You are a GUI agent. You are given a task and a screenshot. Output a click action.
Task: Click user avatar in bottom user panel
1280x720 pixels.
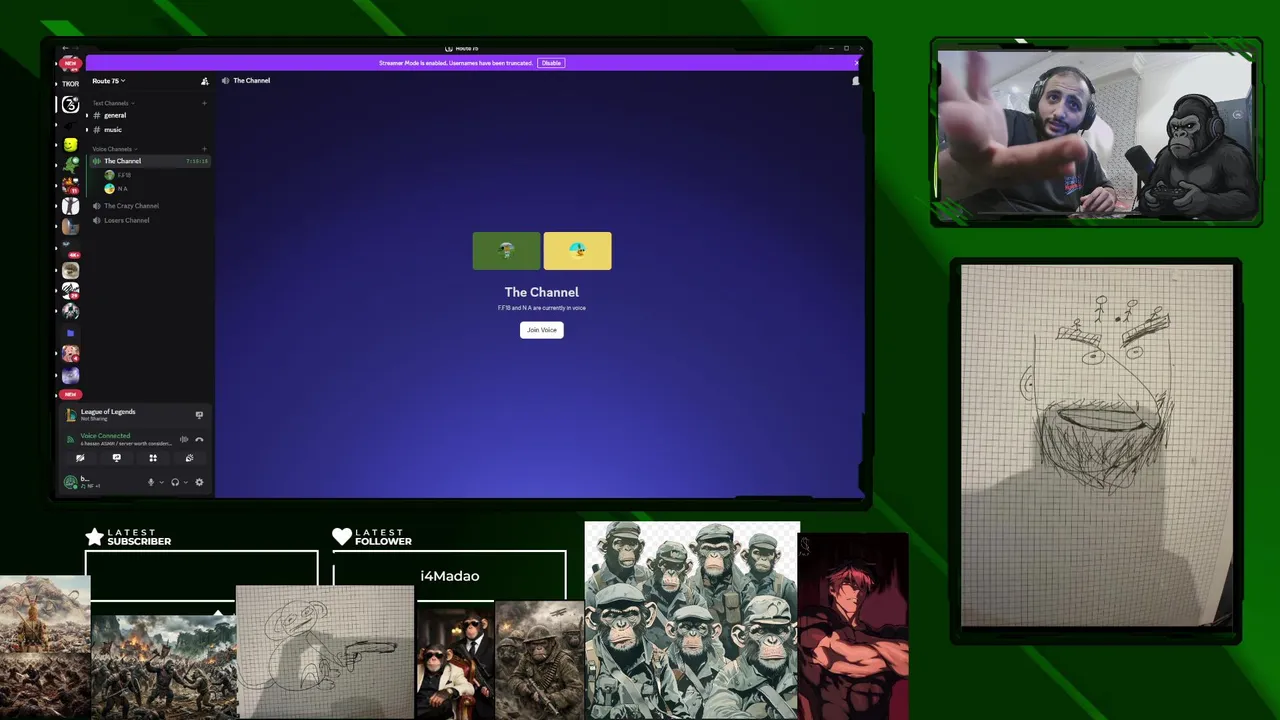[70, 482]
